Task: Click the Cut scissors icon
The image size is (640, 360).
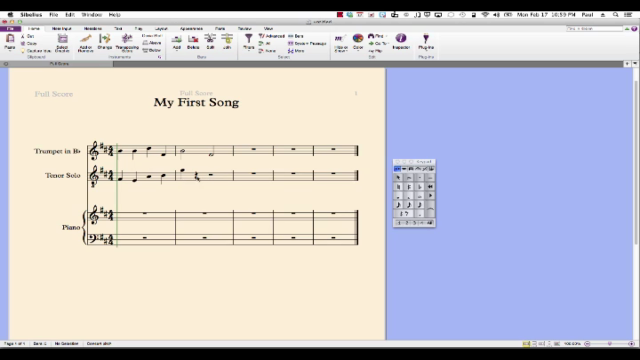Action: pos(23,36)
